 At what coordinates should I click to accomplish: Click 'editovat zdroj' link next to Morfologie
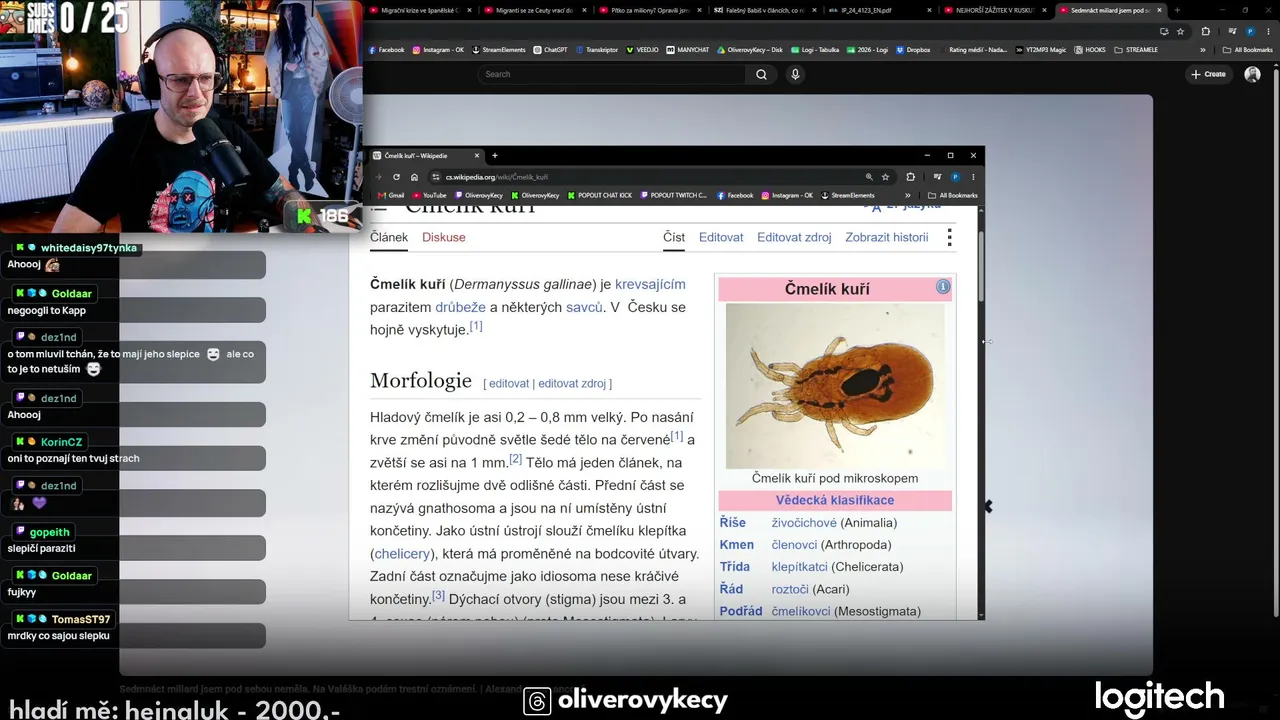point(572,383)
